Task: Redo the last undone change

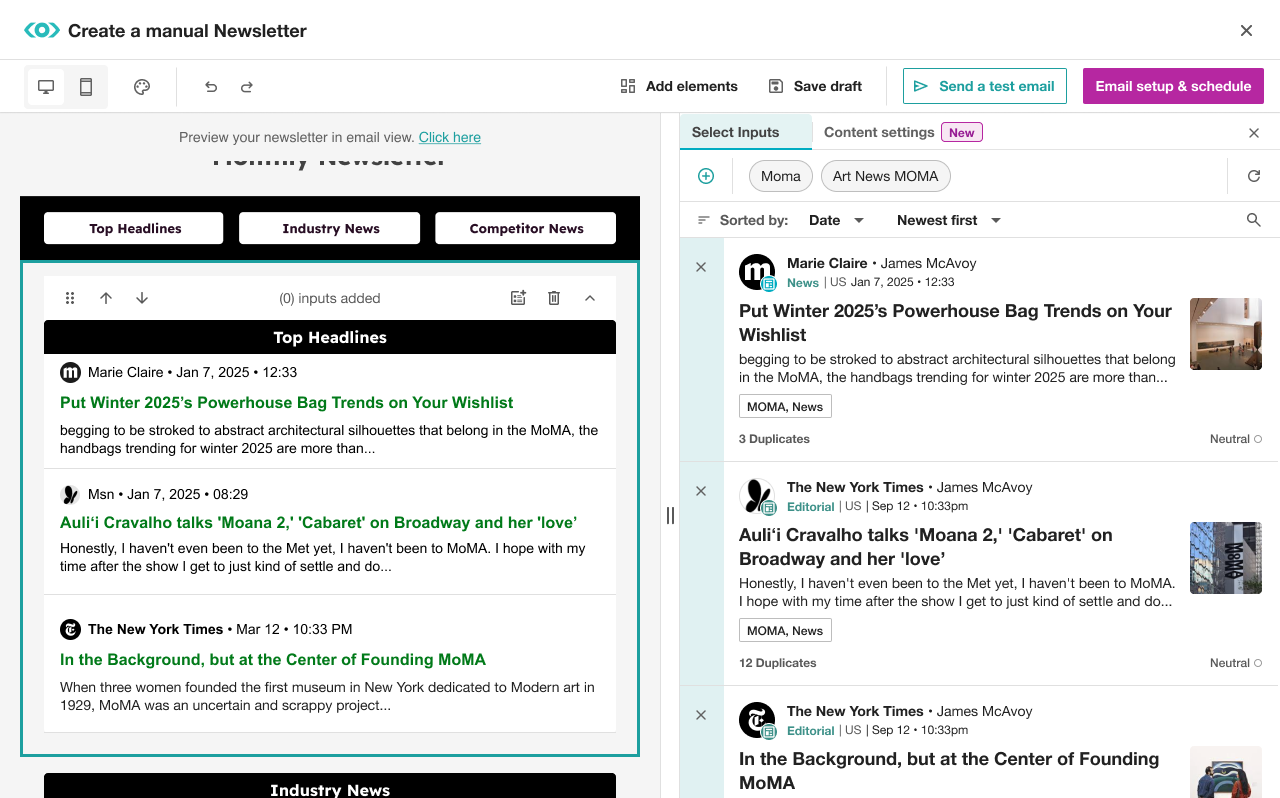Action: [x=246, y=87]
